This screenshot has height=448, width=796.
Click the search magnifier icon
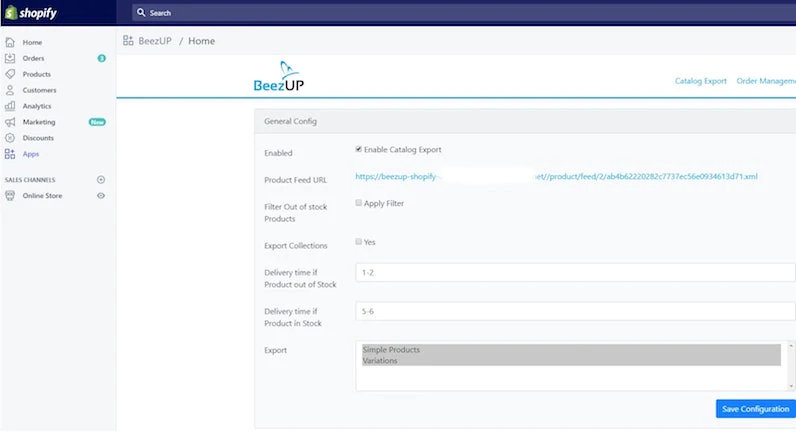tap(141, 12)
